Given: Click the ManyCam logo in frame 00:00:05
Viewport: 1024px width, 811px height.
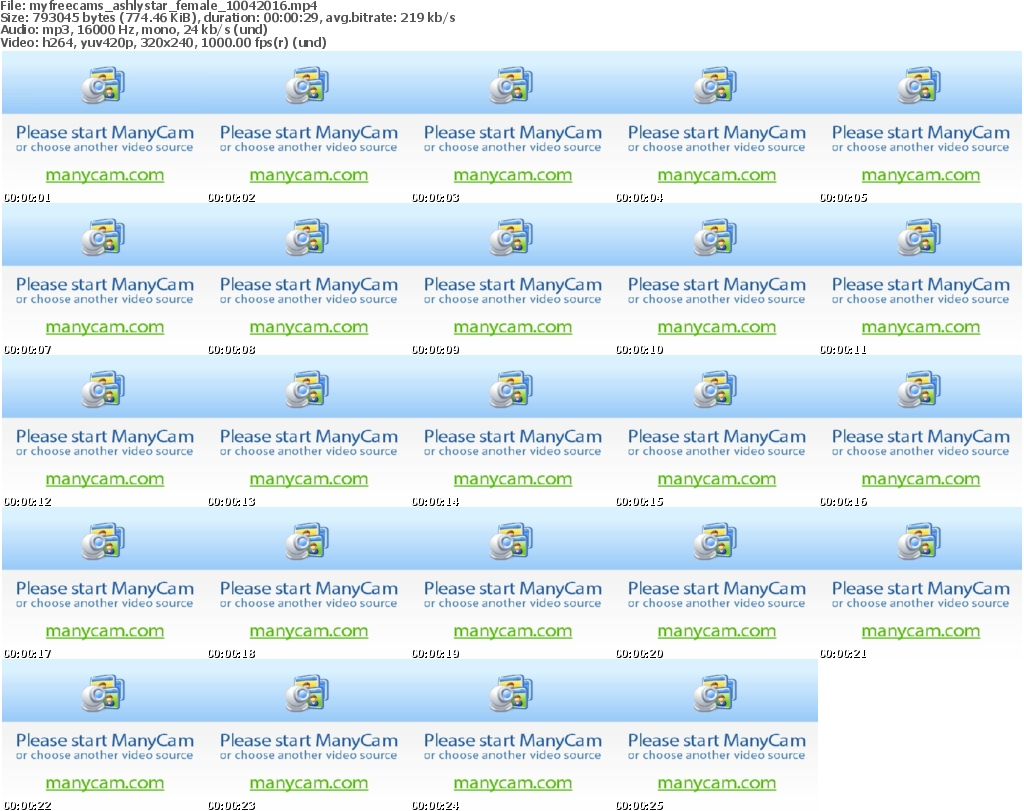Looking at the screenshot, I should (919, 85).
